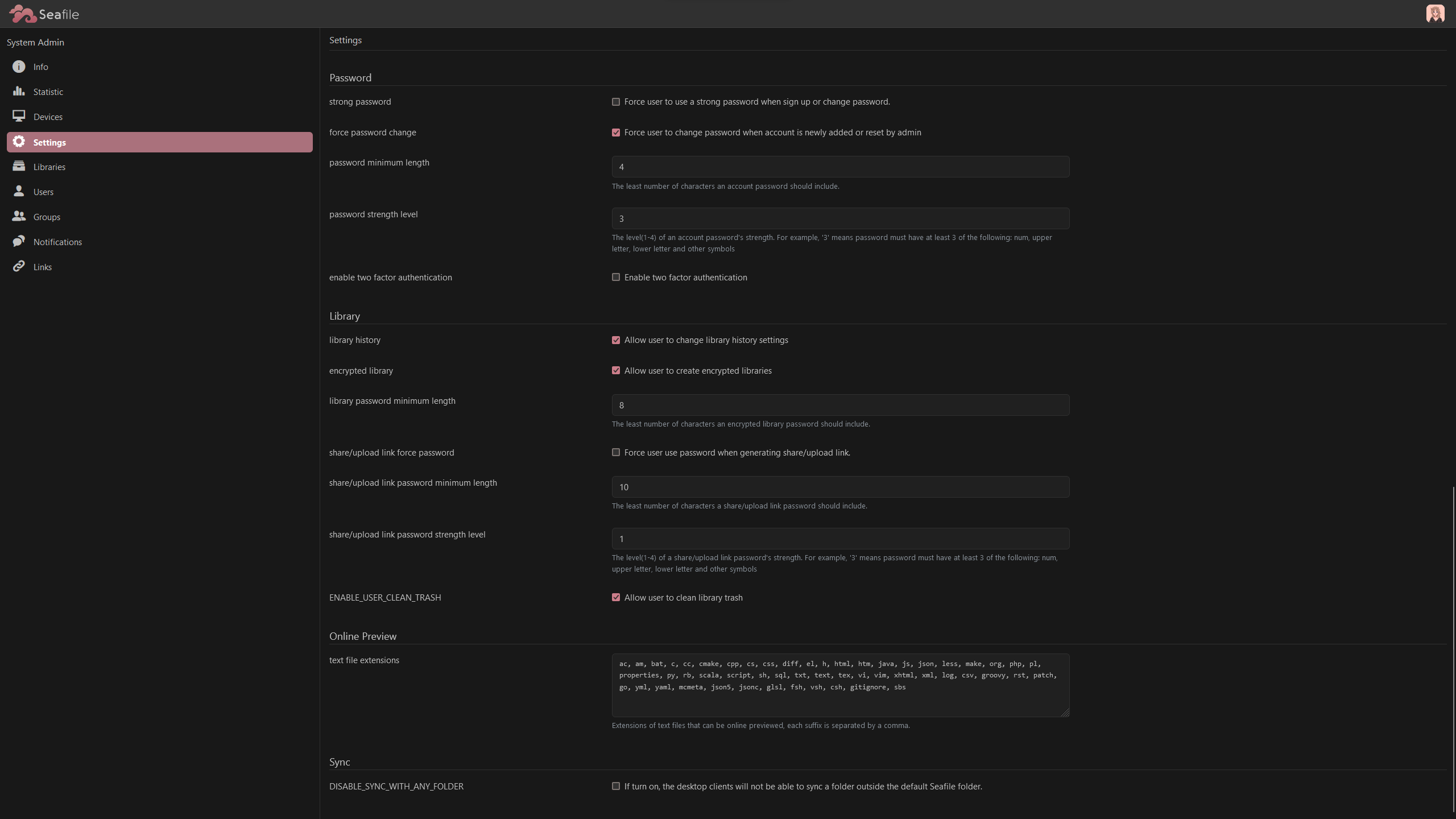
Task: Click the Links chain icon
Action: pos(19,266)
